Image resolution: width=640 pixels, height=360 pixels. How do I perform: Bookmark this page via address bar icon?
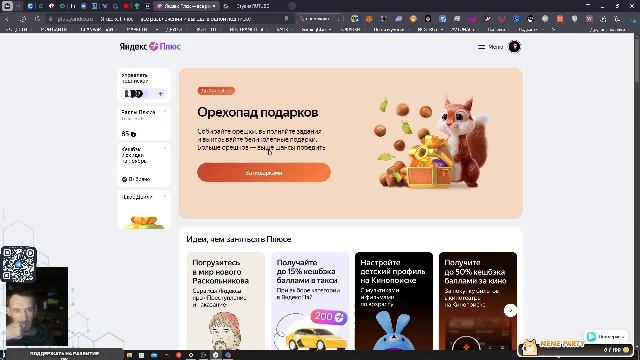286,19
